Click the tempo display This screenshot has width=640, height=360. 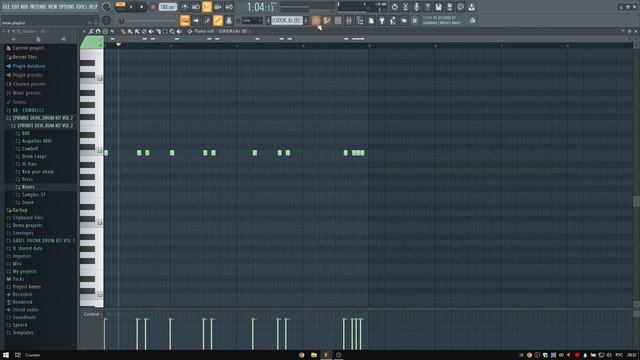coord(168,7)
